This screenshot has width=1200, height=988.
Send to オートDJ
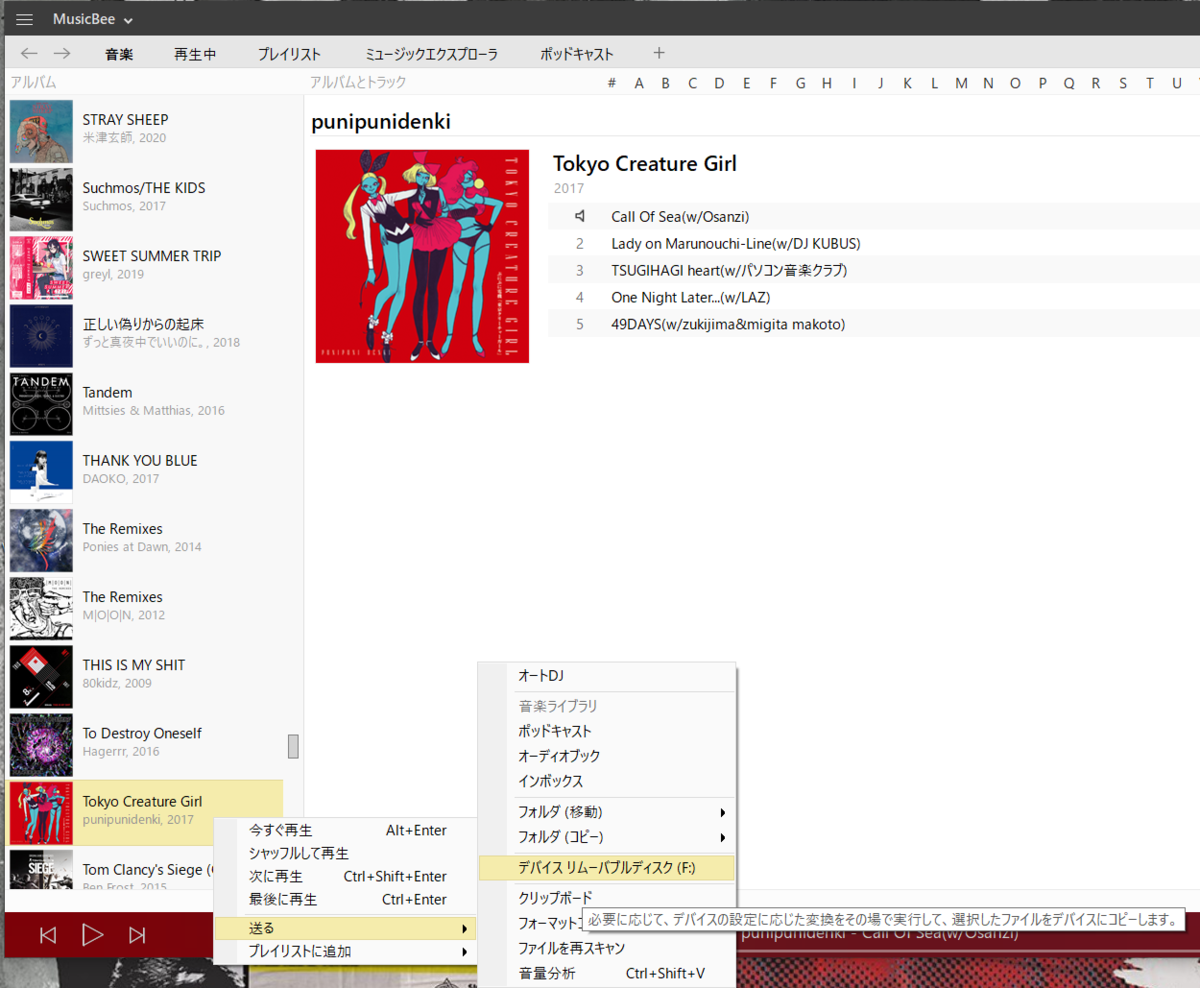607,676
